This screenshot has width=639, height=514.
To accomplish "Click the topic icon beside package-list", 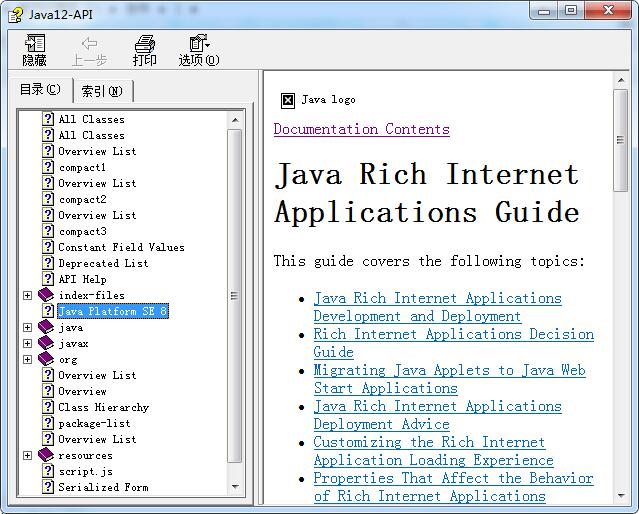I will [x=48, y=423].
